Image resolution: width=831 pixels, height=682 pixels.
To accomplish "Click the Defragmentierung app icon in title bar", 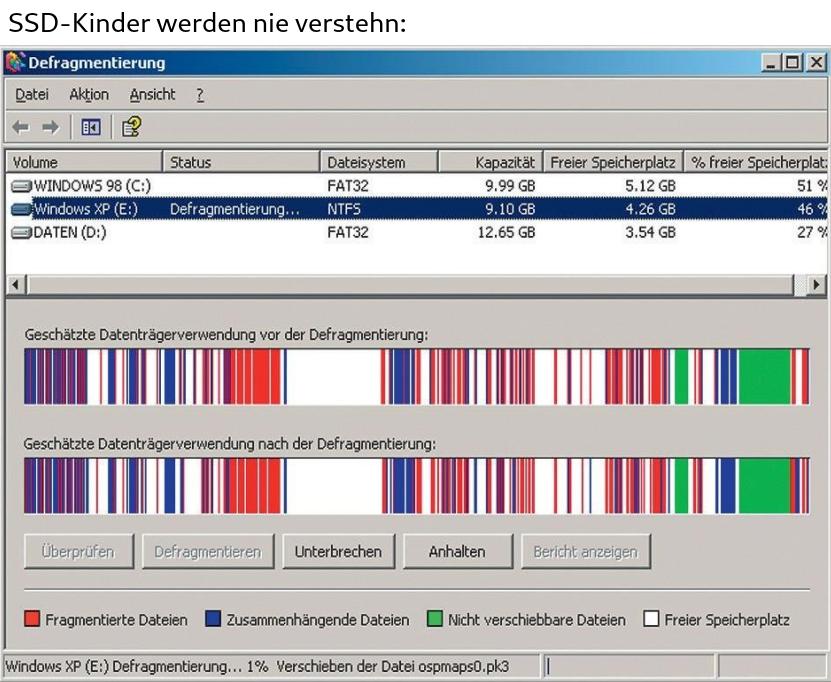I will click(15, 63).
